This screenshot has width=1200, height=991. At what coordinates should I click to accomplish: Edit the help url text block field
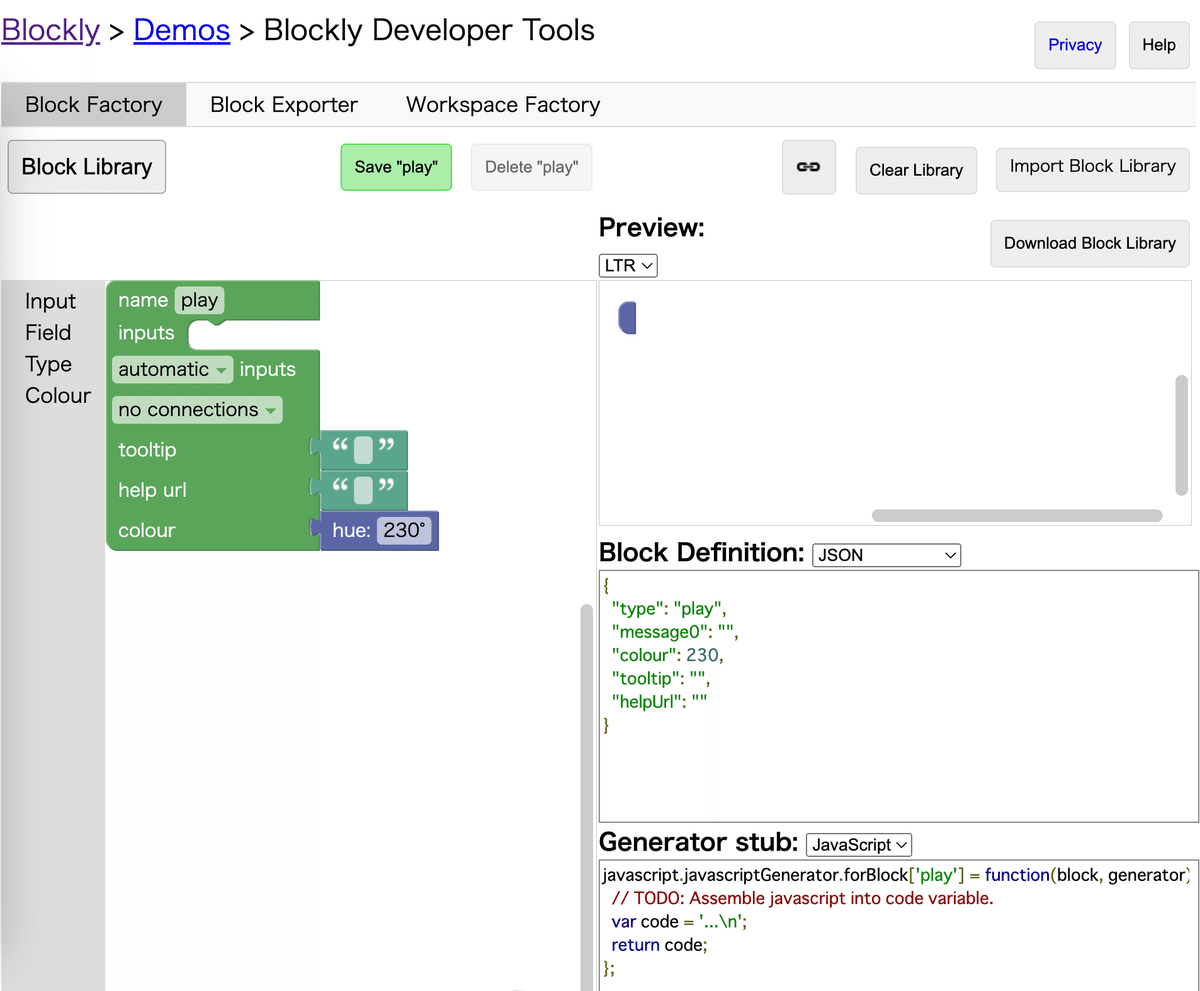[x=363, y=490]
